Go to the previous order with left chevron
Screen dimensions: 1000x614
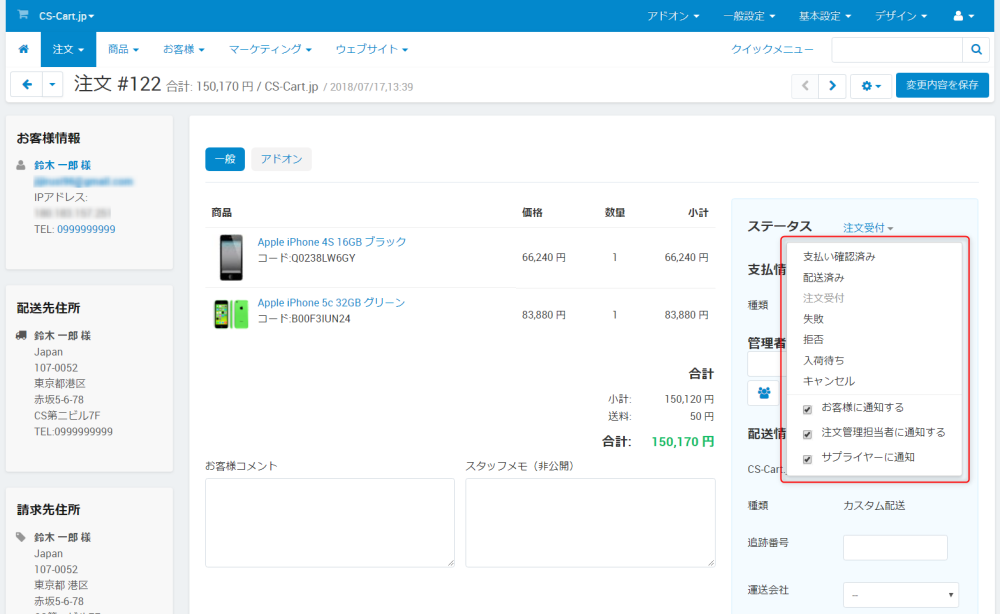tap(805, 85)
